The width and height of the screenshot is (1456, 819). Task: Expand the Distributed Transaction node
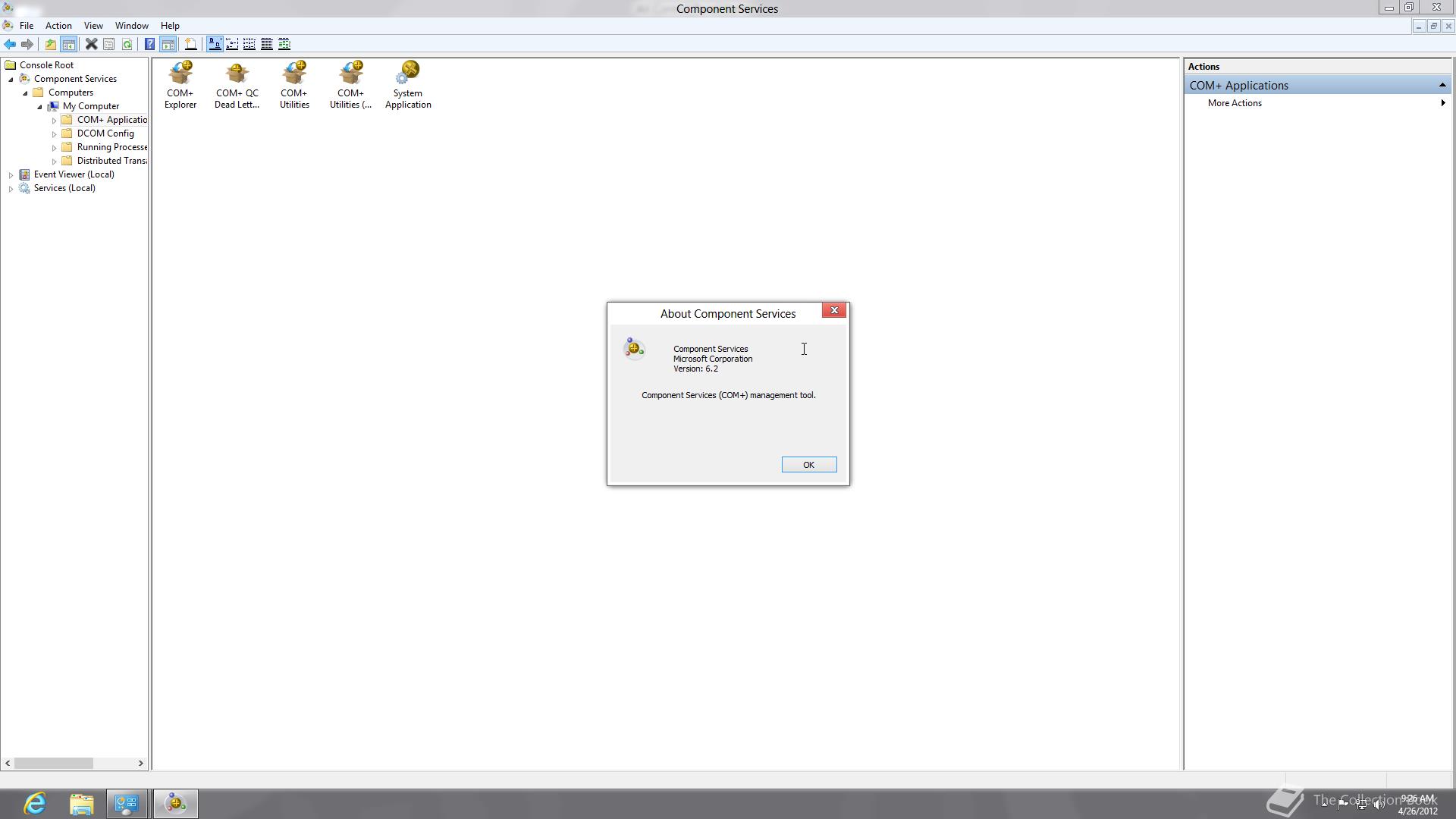54,161
